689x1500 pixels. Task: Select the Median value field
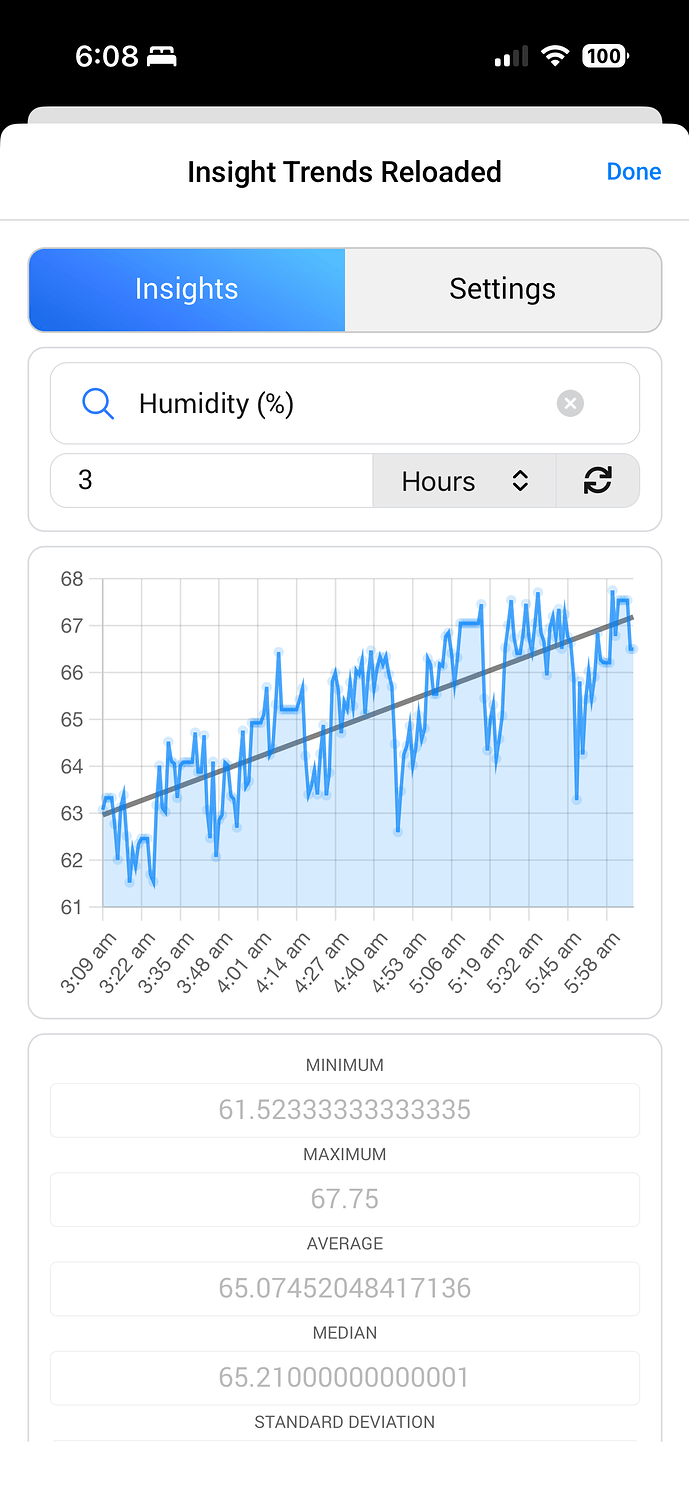tap(344, 1377)
